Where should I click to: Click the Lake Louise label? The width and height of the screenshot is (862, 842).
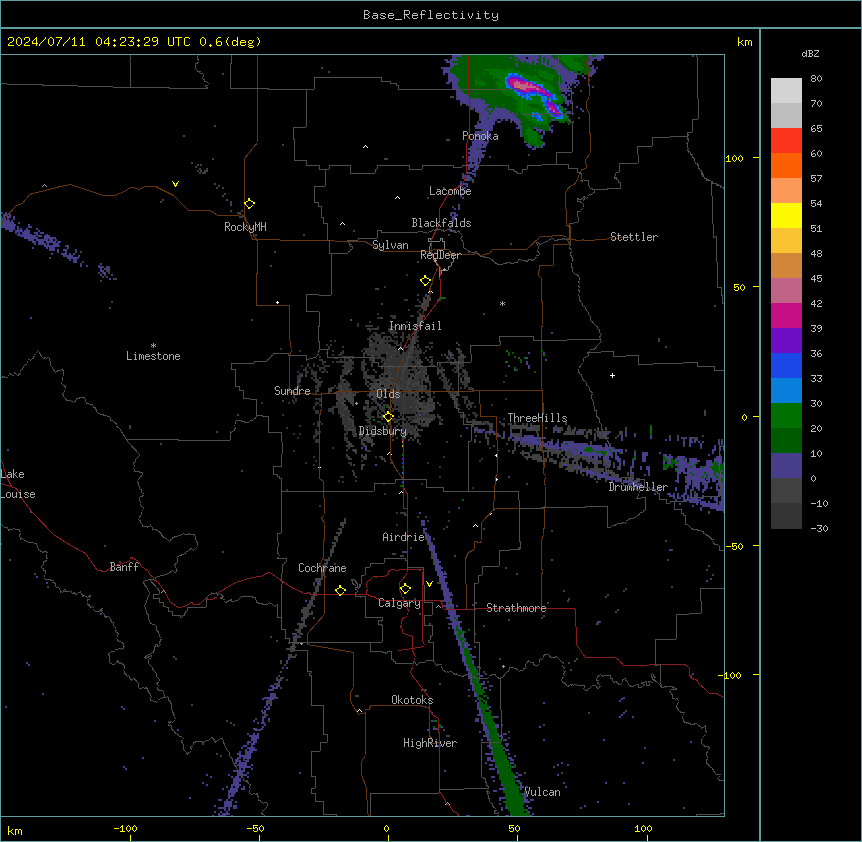(18, 484)
